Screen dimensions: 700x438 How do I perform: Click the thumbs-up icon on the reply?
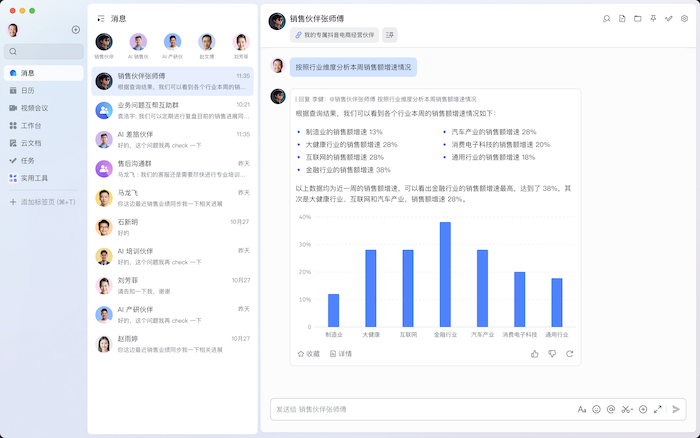point(534,354)
